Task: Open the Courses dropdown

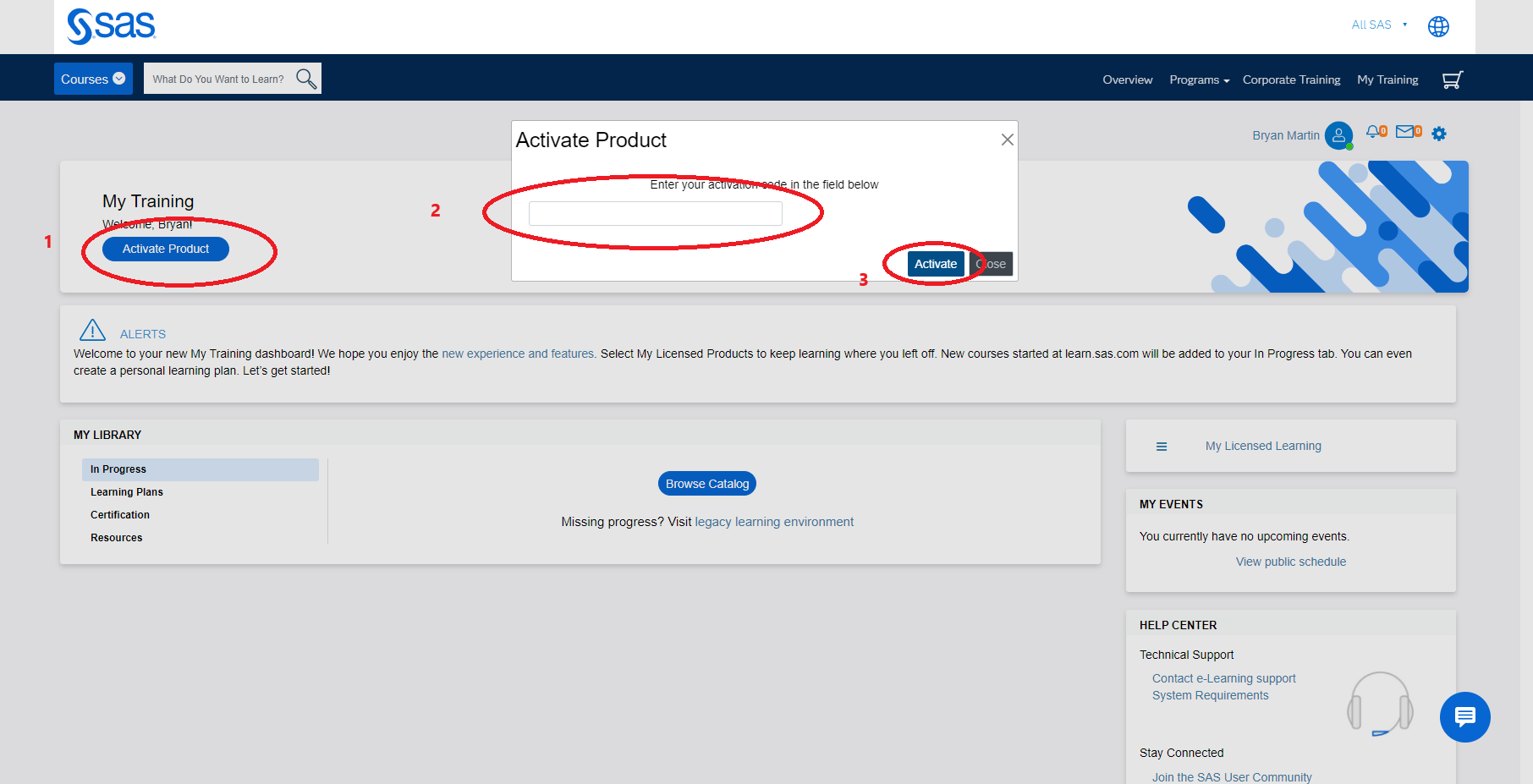Action: point(92,78)
